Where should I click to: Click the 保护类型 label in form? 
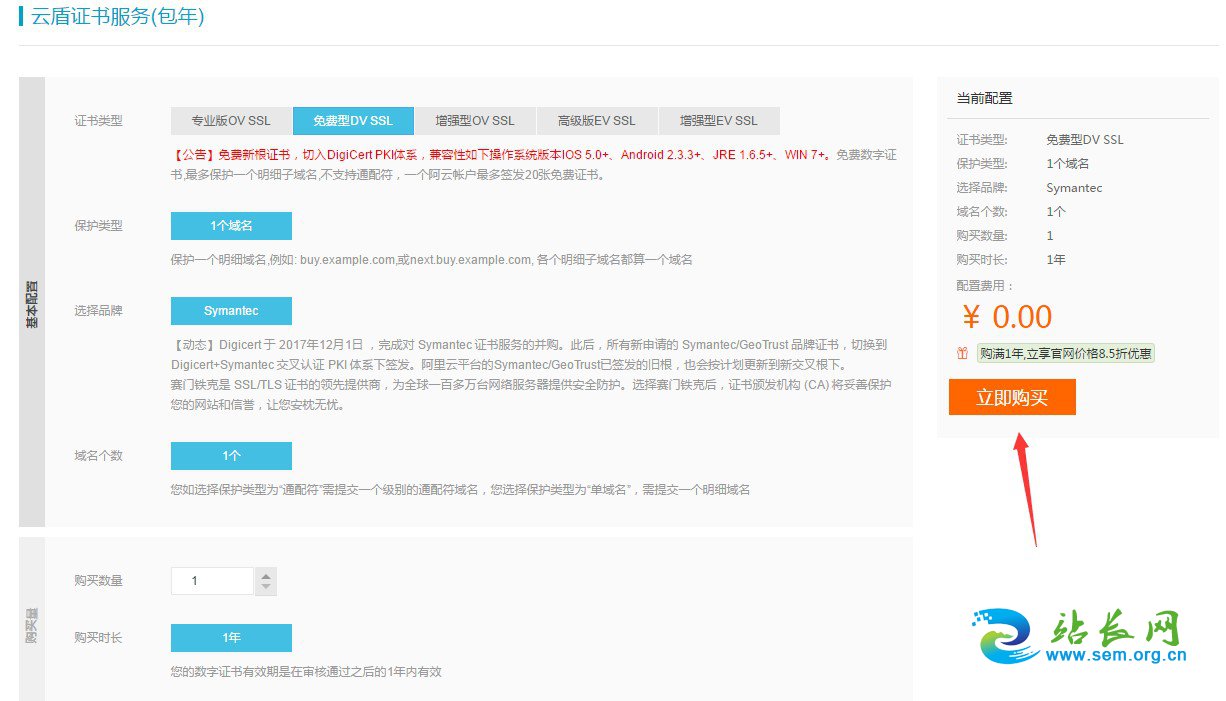(98, 226)
